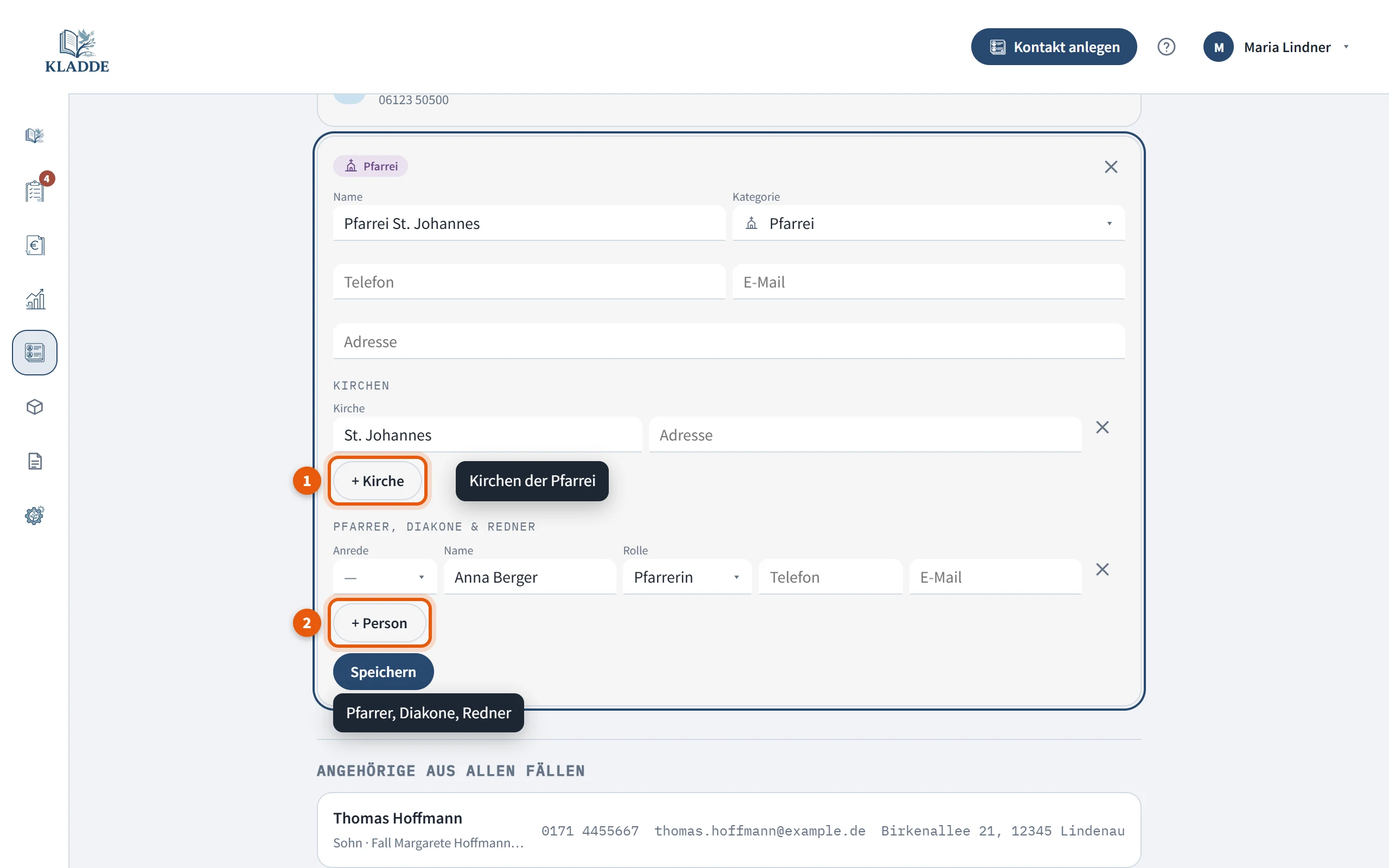Open the settings gear icon in sidebar
1389x868 pixels.
click(34, 515)
